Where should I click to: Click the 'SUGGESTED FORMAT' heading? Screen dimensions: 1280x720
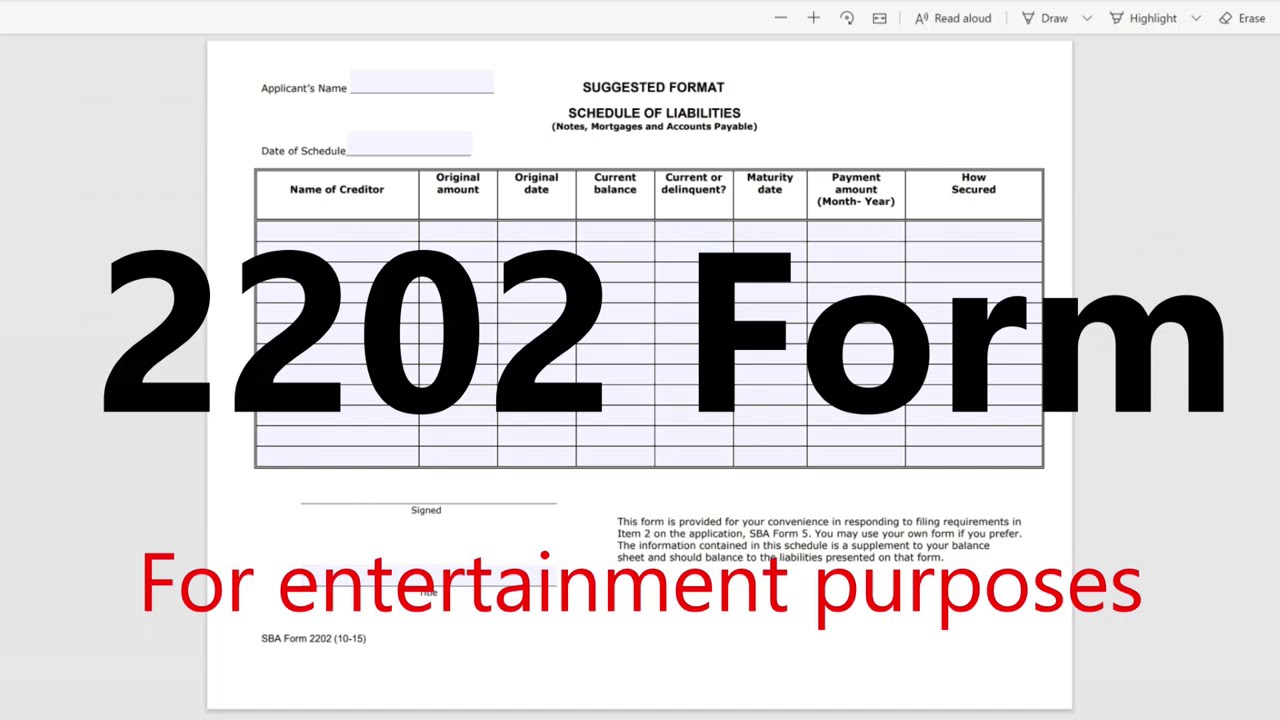point(653,87)
